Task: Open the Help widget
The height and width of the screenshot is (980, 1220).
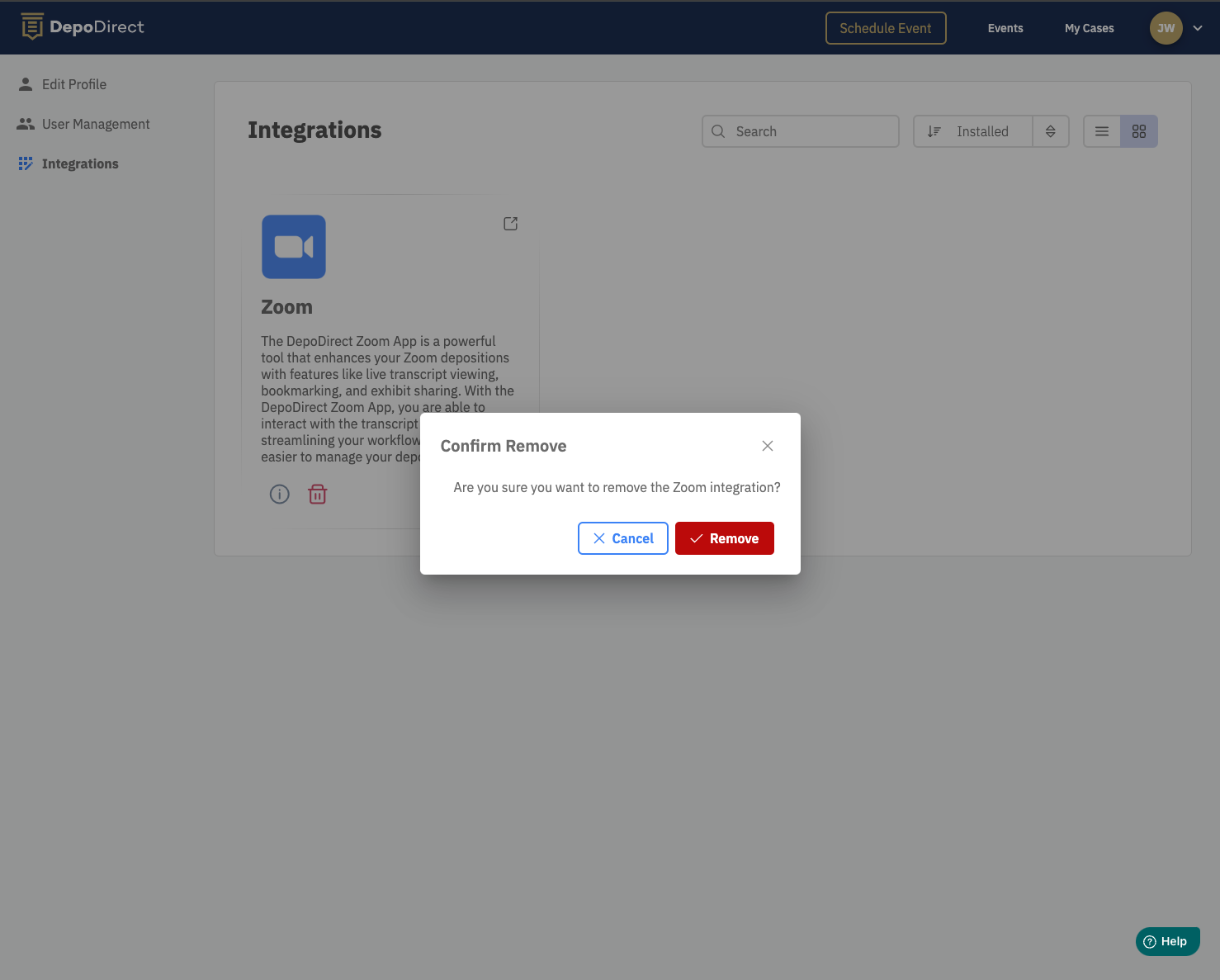Action: point(1168,942)
